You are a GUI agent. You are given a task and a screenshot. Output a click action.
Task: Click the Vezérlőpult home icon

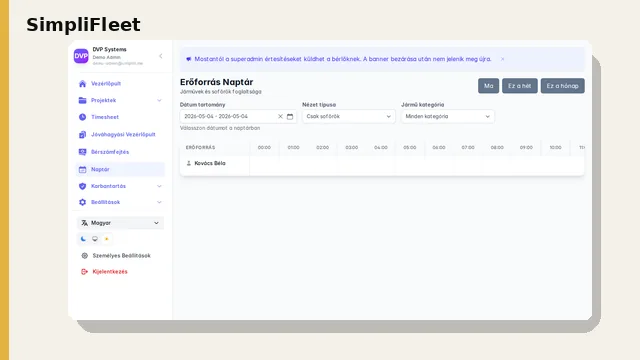pos(82,84)
